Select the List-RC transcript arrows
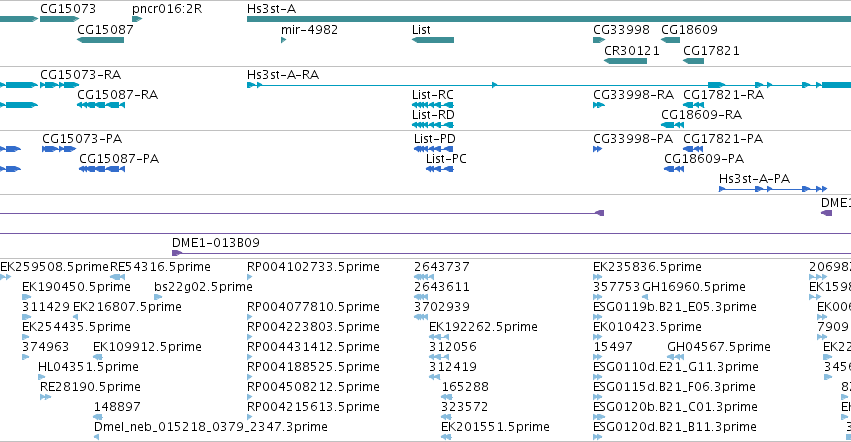The width and height of the screenshot is (851, 442). (x=433, y=105)
